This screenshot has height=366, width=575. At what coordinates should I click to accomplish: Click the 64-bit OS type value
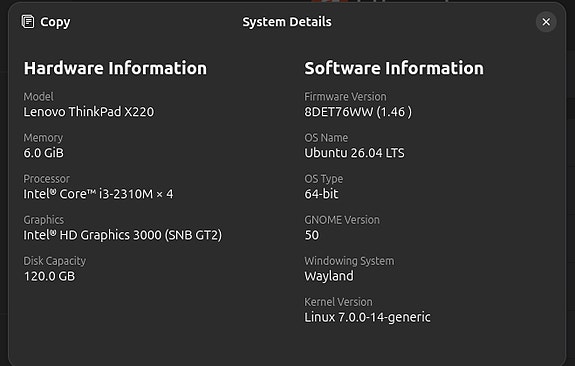pos(321,194)
